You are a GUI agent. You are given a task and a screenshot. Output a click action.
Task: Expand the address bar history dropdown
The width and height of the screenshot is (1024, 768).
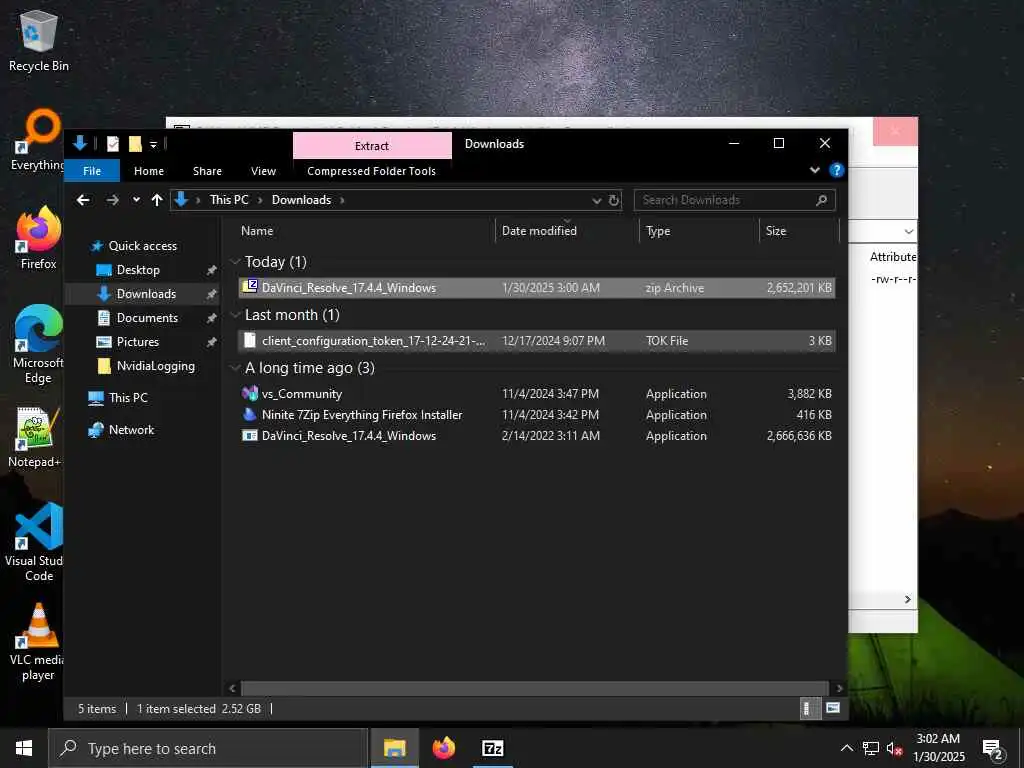click(596, 200)
